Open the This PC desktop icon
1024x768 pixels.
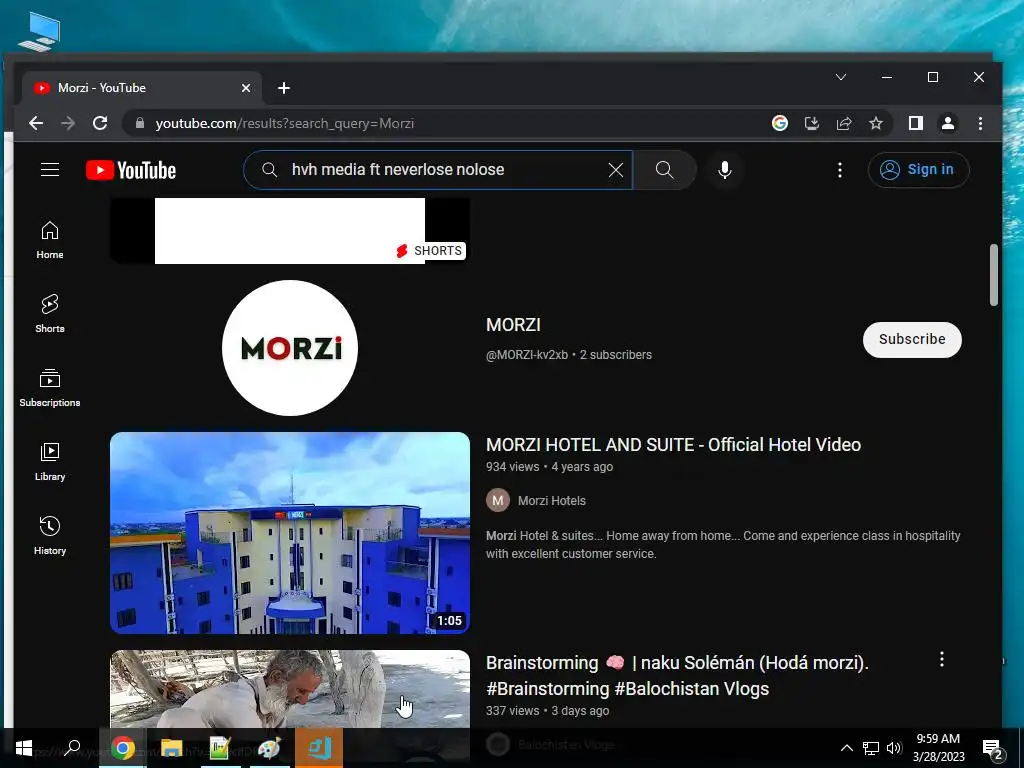point(39,31)
